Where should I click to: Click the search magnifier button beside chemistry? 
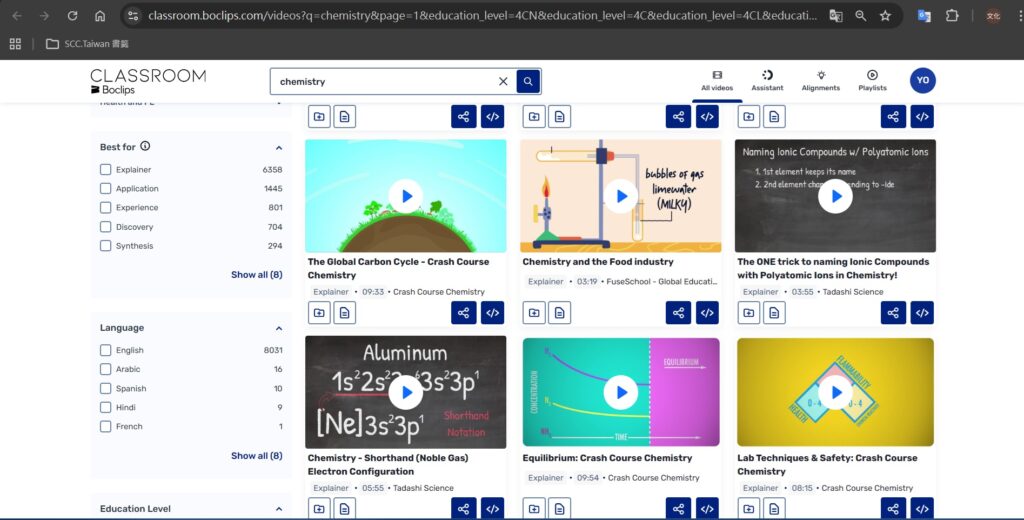[x=528, y=81]
